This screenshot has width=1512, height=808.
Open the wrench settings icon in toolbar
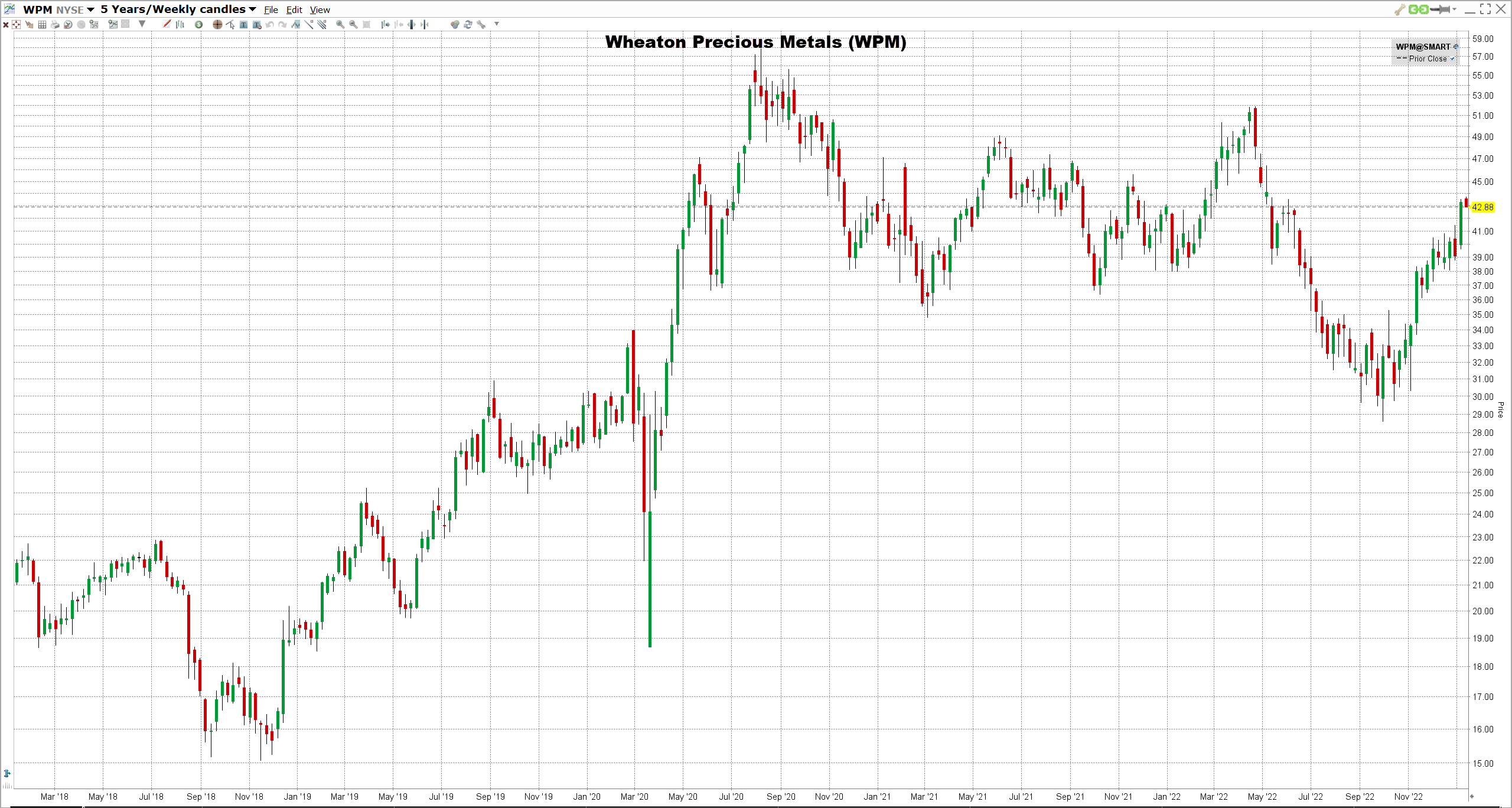tap(481, 25)
